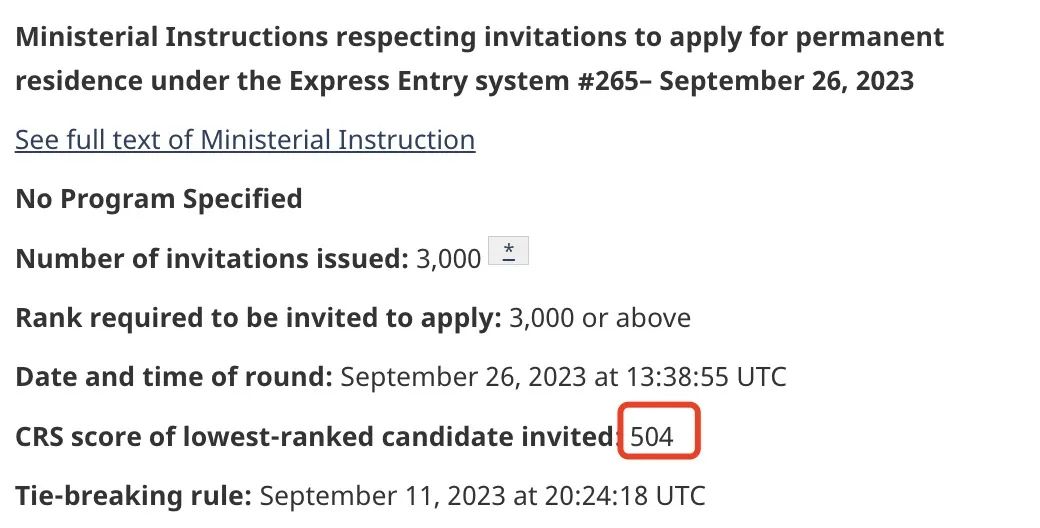Open the full text of Ministerial Instruction link
1040x528 pixels.
coord(245,140)
